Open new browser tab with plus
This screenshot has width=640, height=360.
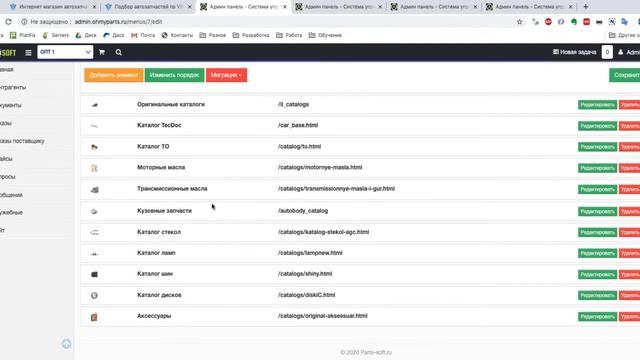[x=586, y=7]
